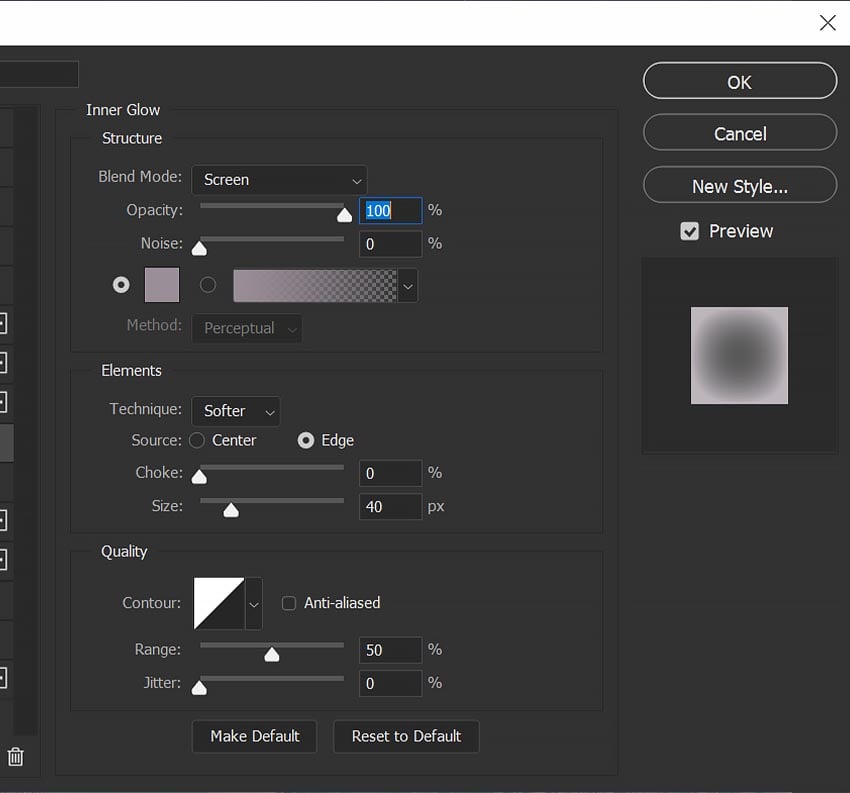Viewport: 850px width, 793px height.
Task: Select the gradient glow radio button
Action: 208,285
